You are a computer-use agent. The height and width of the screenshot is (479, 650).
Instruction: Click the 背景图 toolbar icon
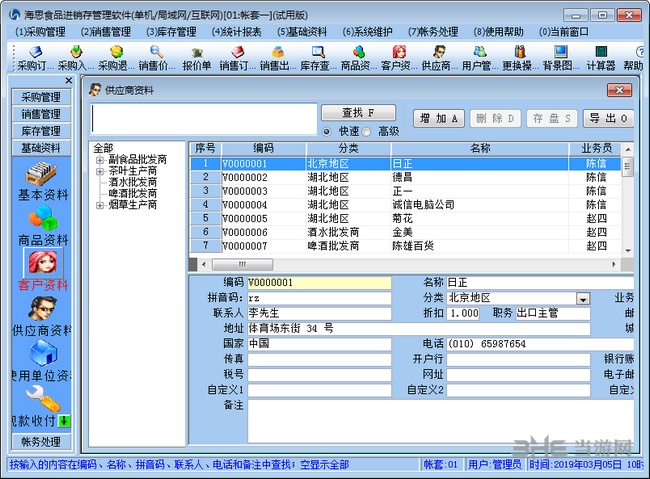(561, 58)
